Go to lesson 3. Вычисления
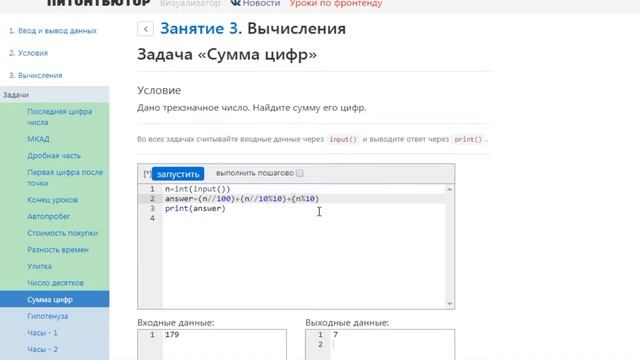Viewport: 640px width, 360px height. point(36,76)
